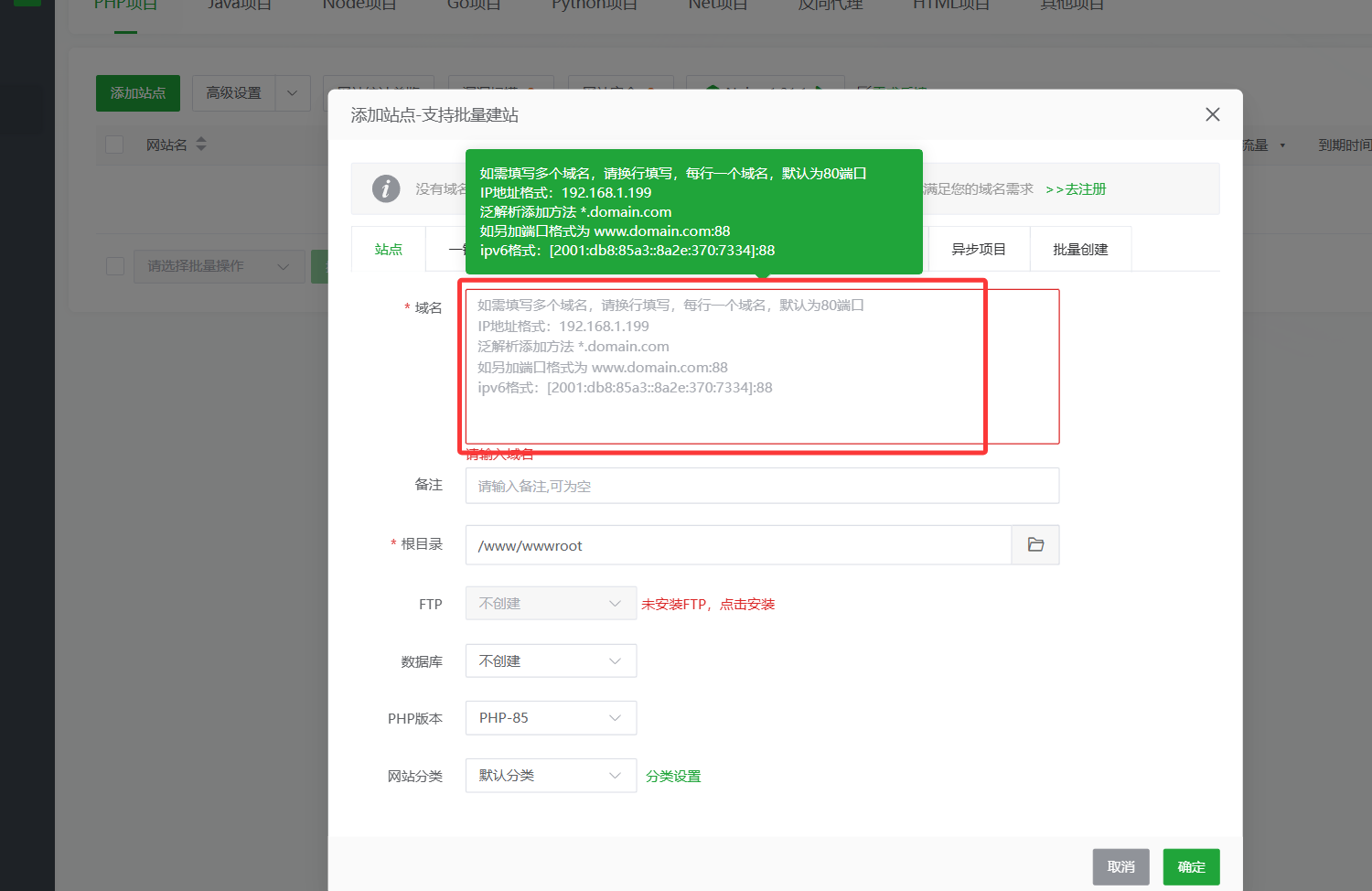Close the 添加站点 dialog with X
1372x891 pixels.
(x=1212, y=114)
